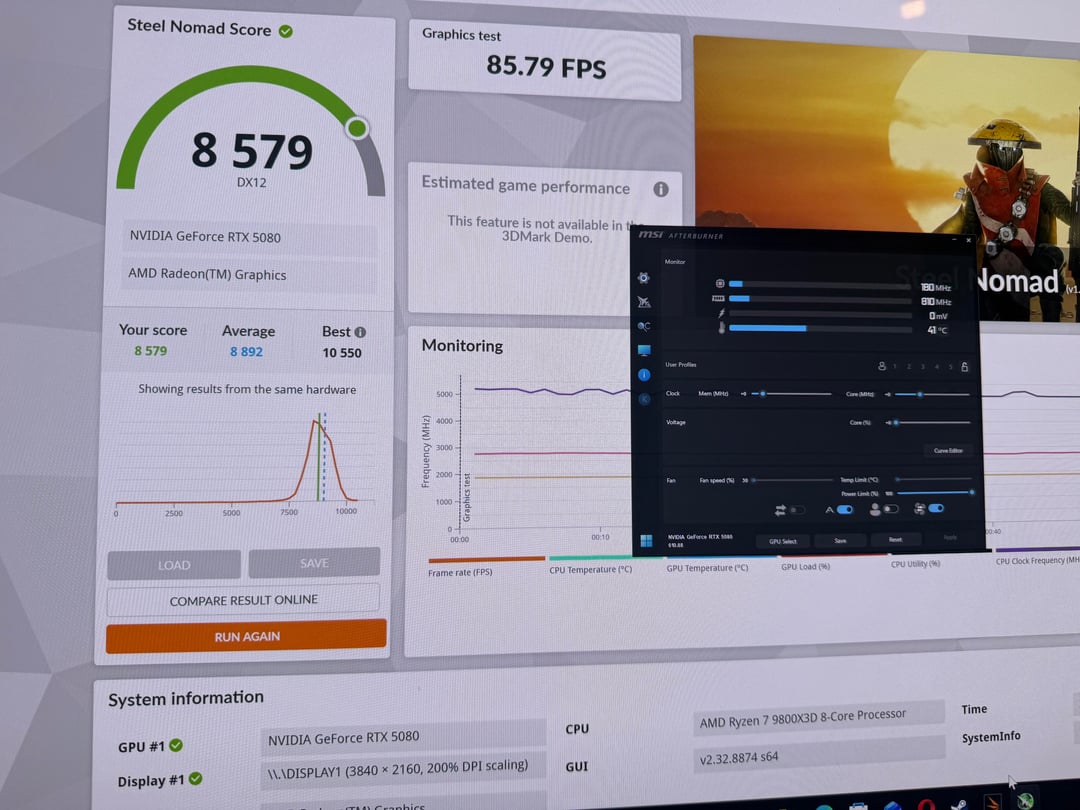Viewport: 1080px width, 810px height.
Task: Toggle the switch beside the person icon
Action: (x=891, y=509)
